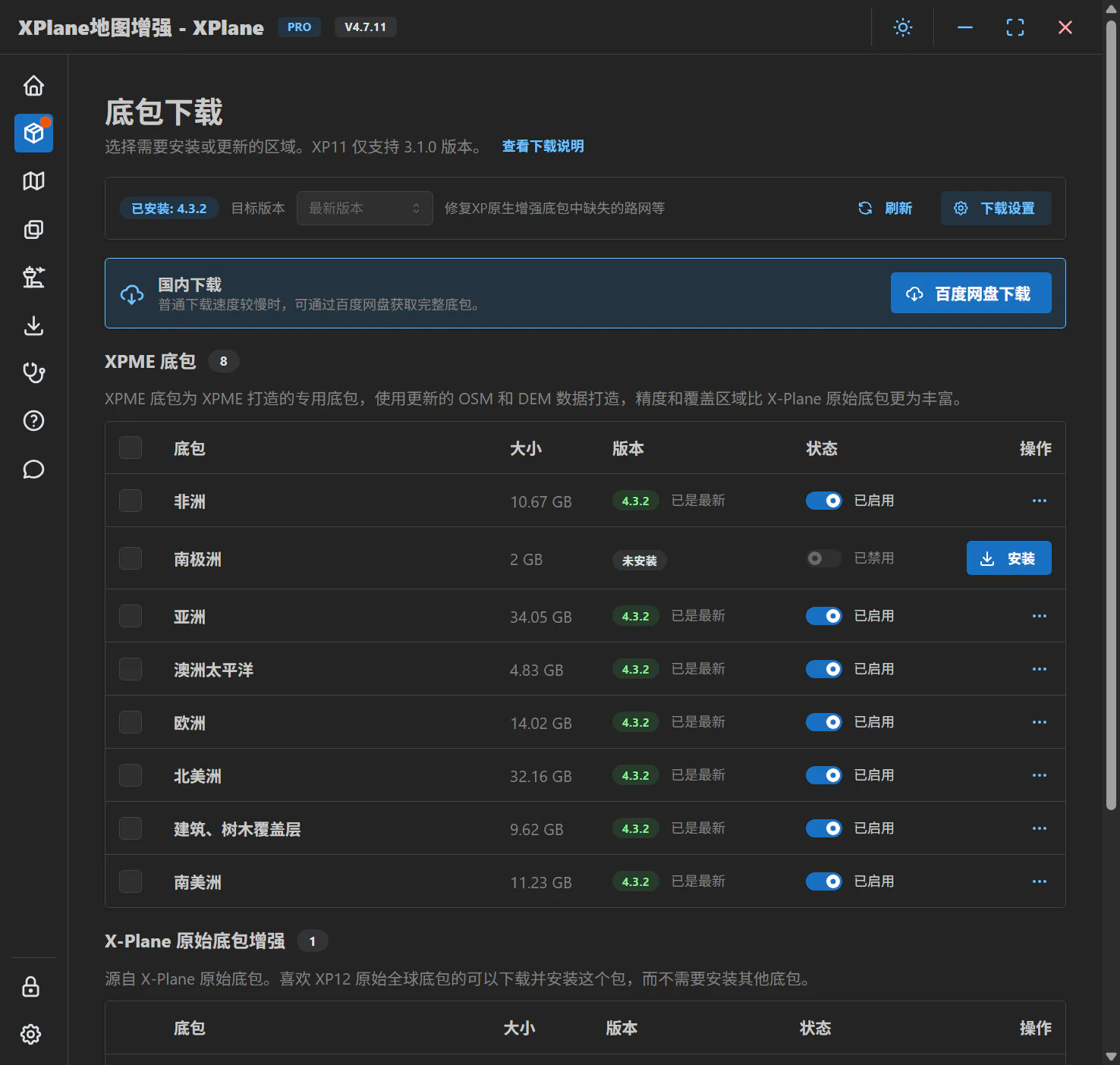The height and width of the screenshot is (1065, 1120).
Task: Open the chat feedback sidebar icon
Action: click(x=33, y=470)
